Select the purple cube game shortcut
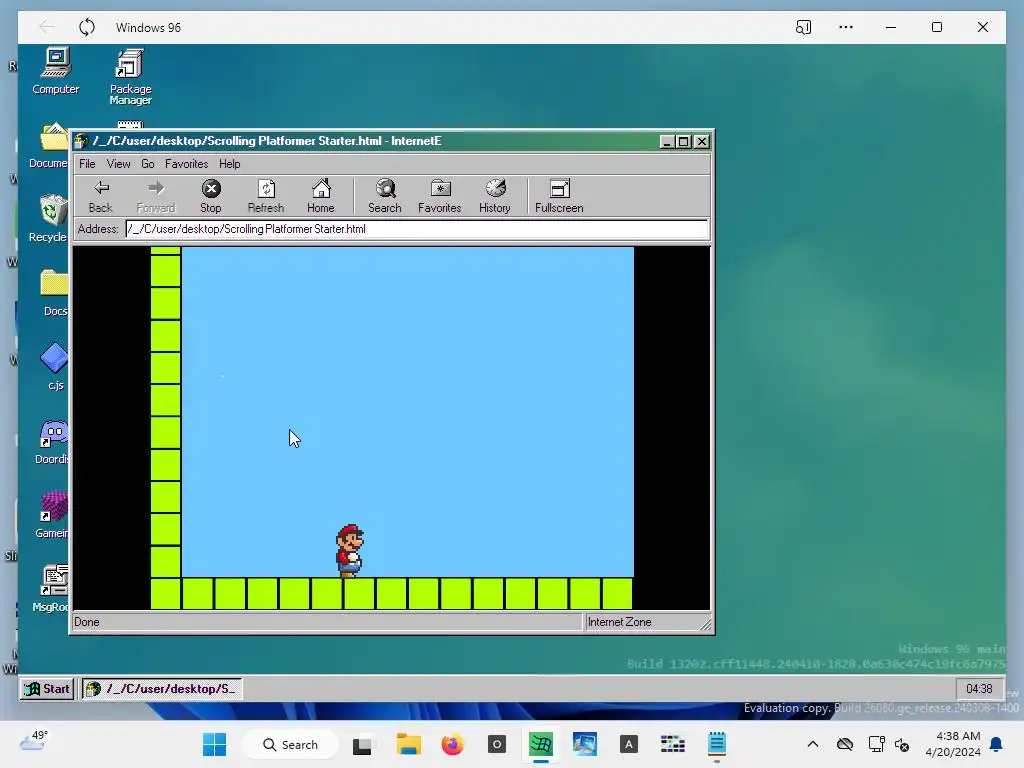 coord(52,515)
